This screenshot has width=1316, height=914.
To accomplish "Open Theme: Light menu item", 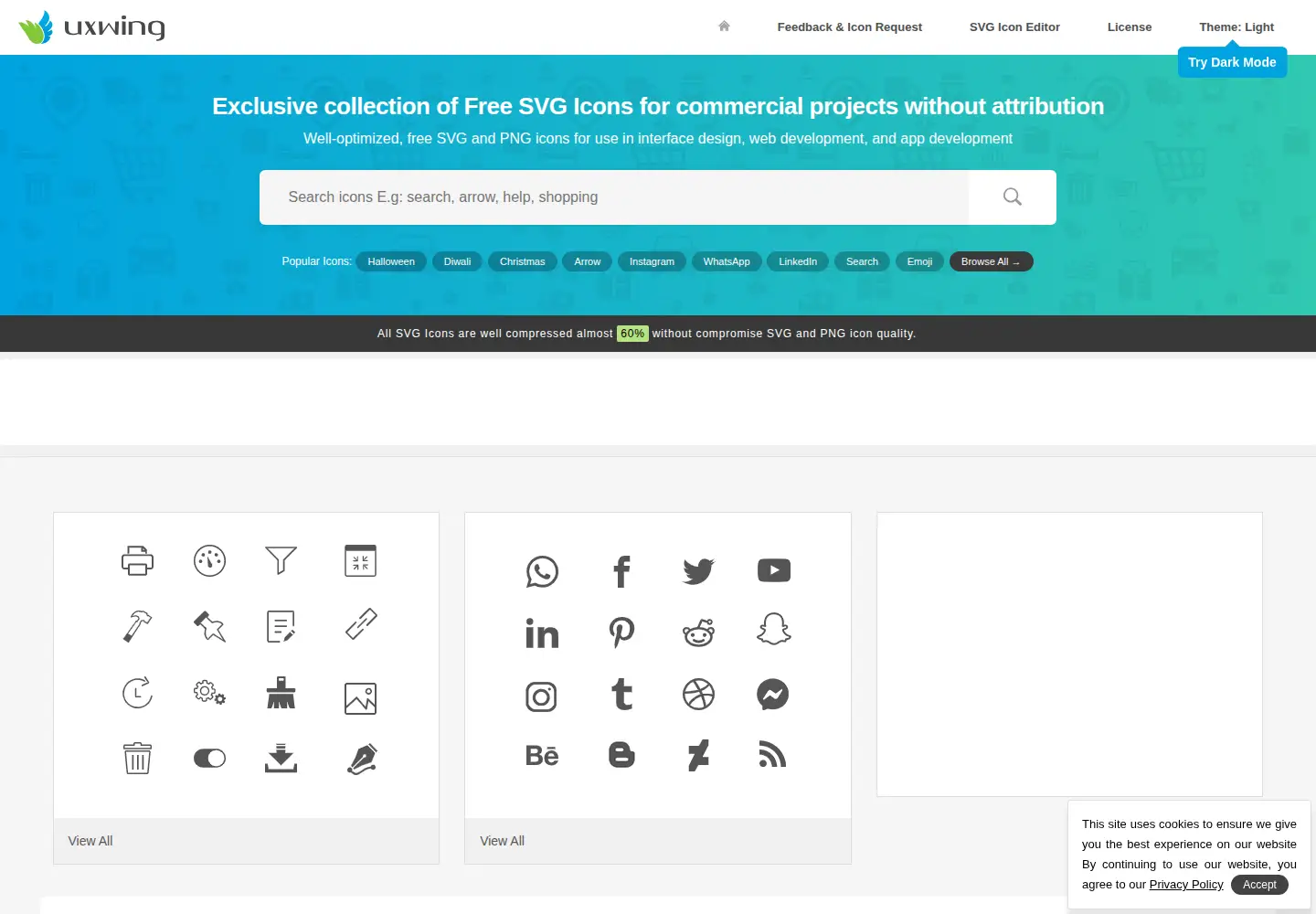I will [x=1236, y=27].
